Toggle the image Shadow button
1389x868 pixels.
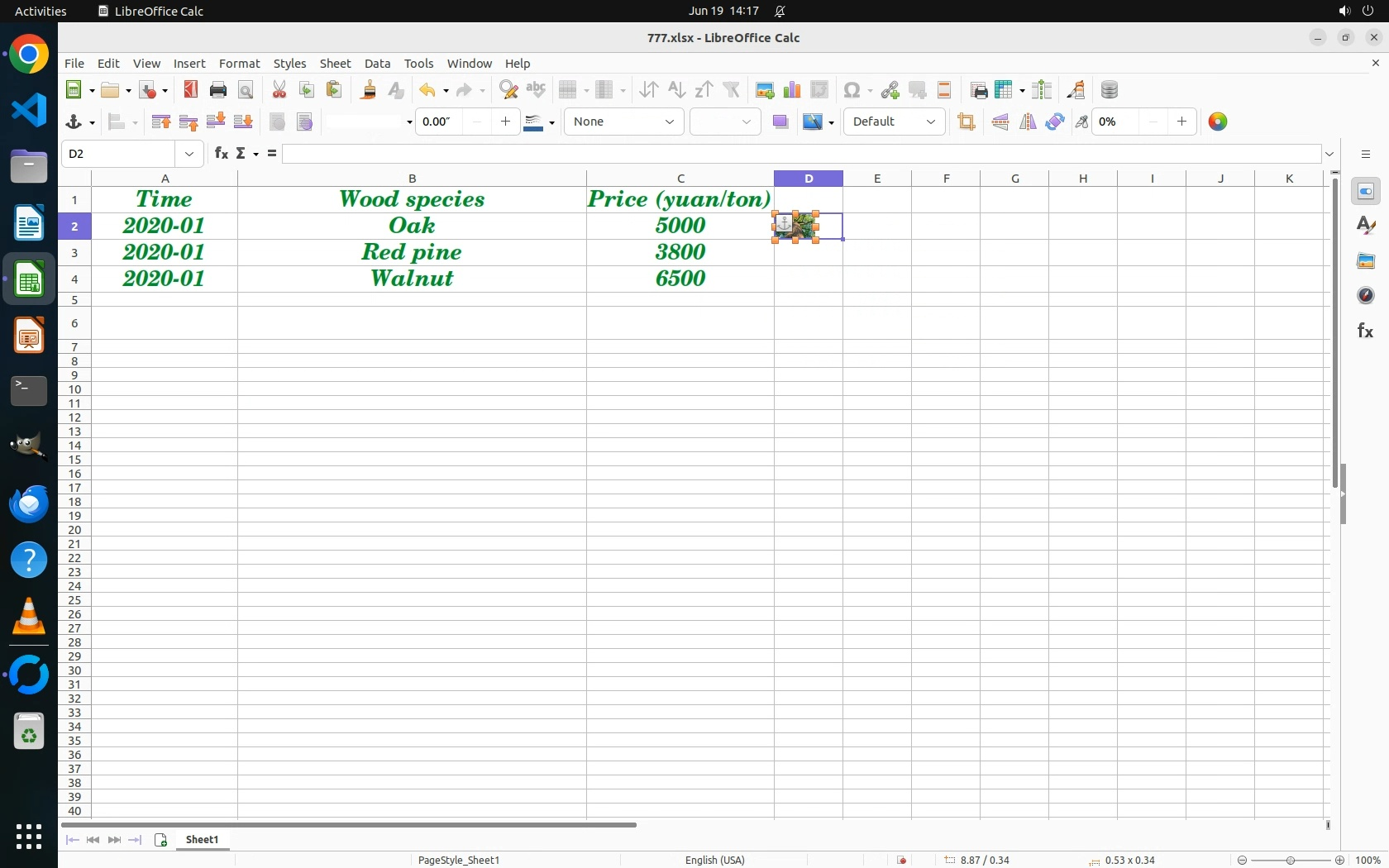(780, 122)
